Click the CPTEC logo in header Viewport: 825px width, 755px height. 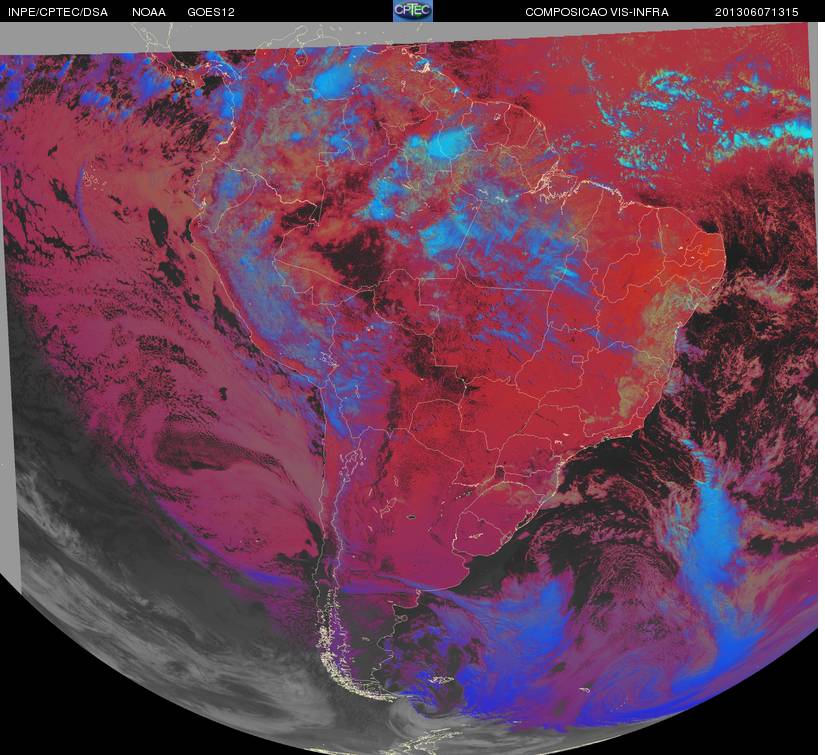coord(413,11)
